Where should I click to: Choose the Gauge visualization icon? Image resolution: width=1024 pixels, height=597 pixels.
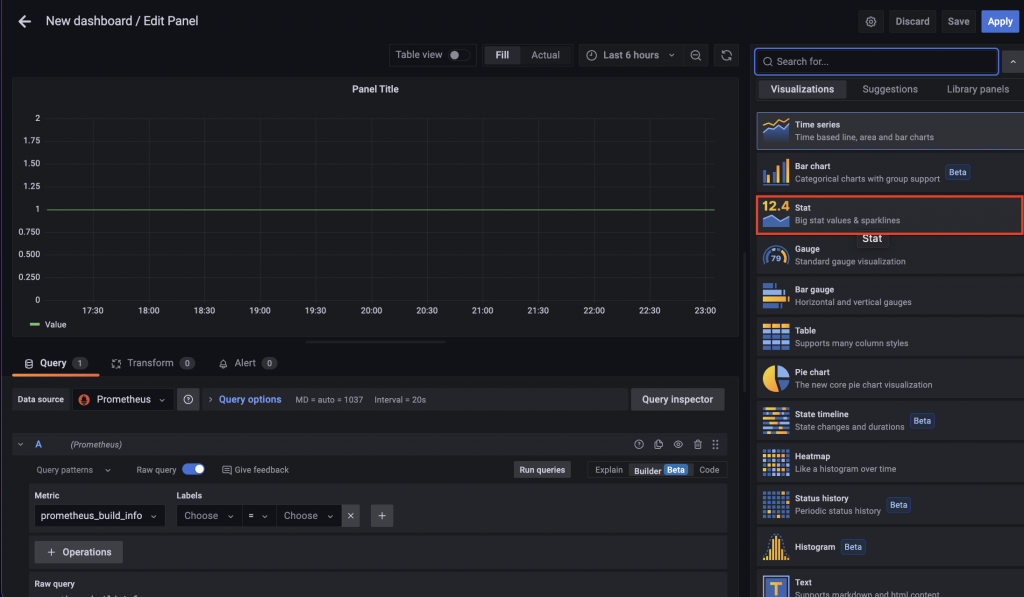(x=776, y=255)
